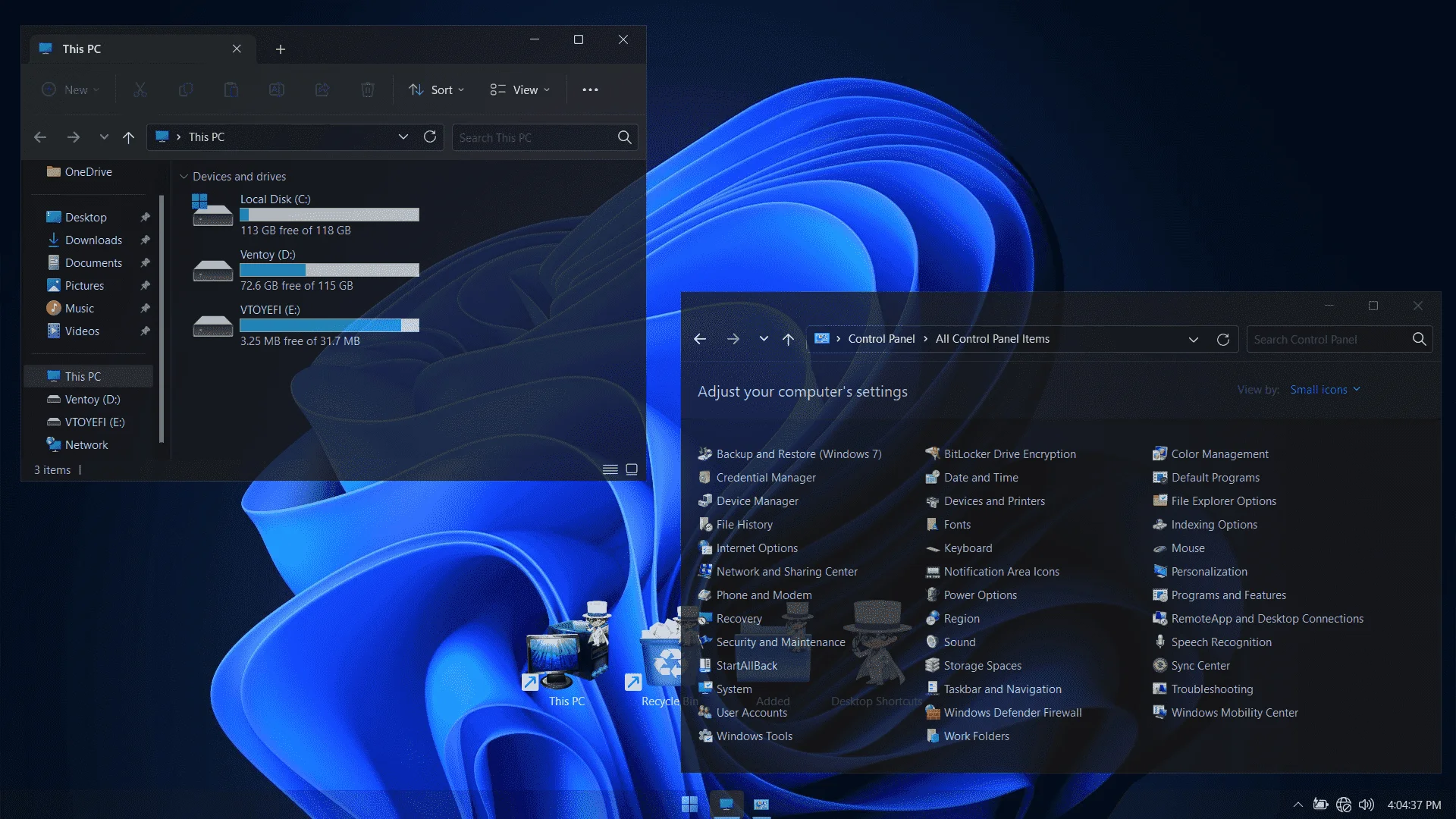Click the Copy icon in File Explorer toolbar
Screen dimensions: 1456x819
(186, 89)
